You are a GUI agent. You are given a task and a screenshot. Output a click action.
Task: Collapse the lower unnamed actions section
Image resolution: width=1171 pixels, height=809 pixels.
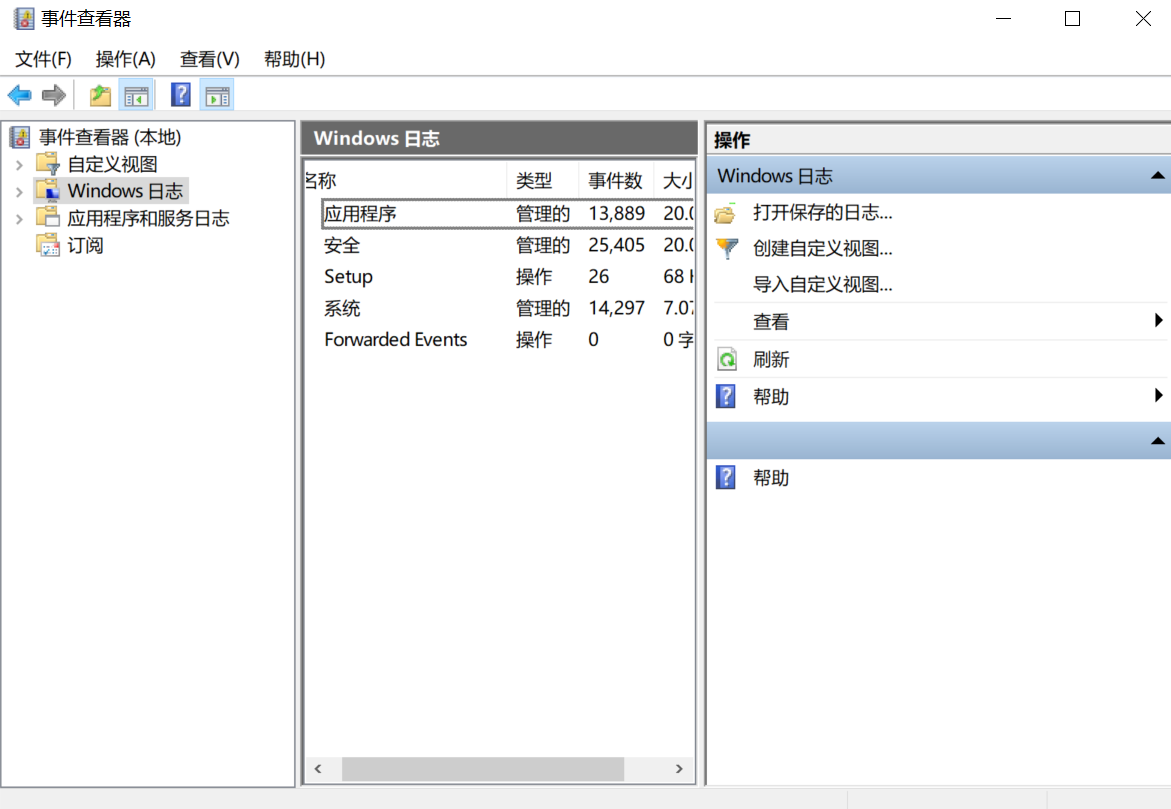[1157, 441]
